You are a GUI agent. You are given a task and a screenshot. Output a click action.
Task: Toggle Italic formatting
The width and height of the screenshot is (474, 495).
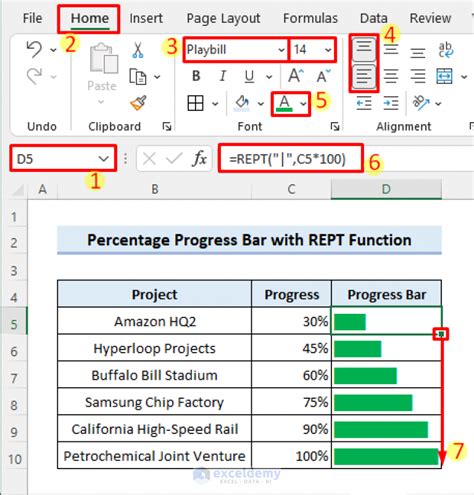point(223,76)
